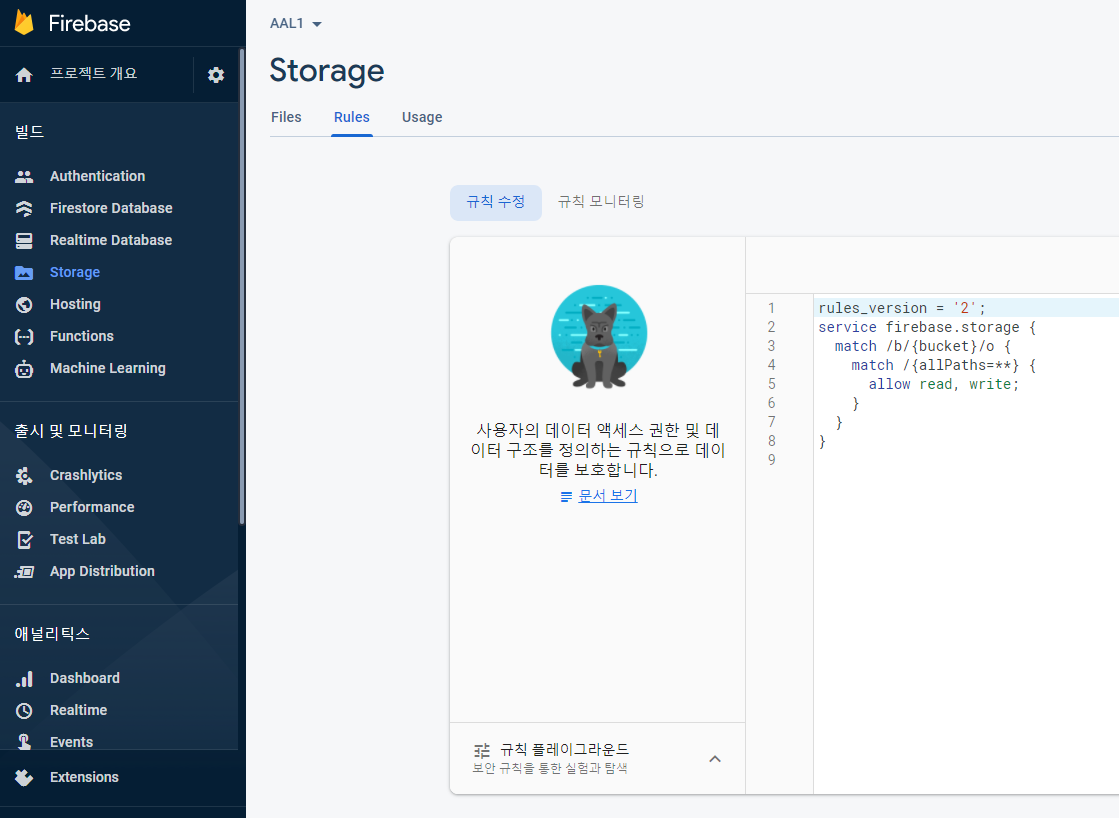
Task: Click the Events touch icon
Action: tap(24, 742)
